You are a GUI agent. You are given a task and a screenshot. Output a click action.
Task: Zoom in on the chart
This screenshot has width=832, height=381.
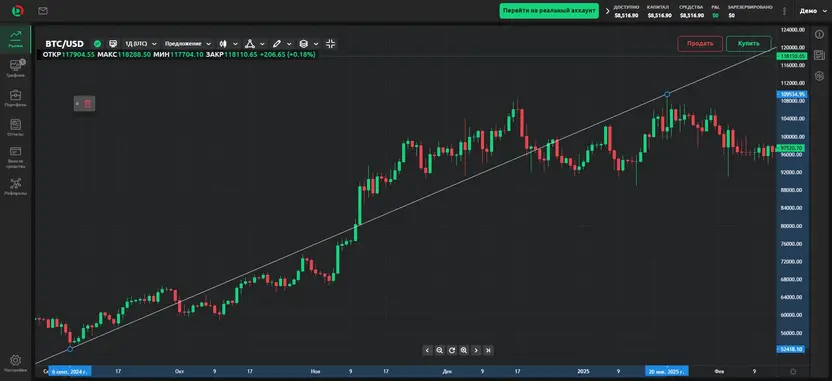click(x=464, y=350)
